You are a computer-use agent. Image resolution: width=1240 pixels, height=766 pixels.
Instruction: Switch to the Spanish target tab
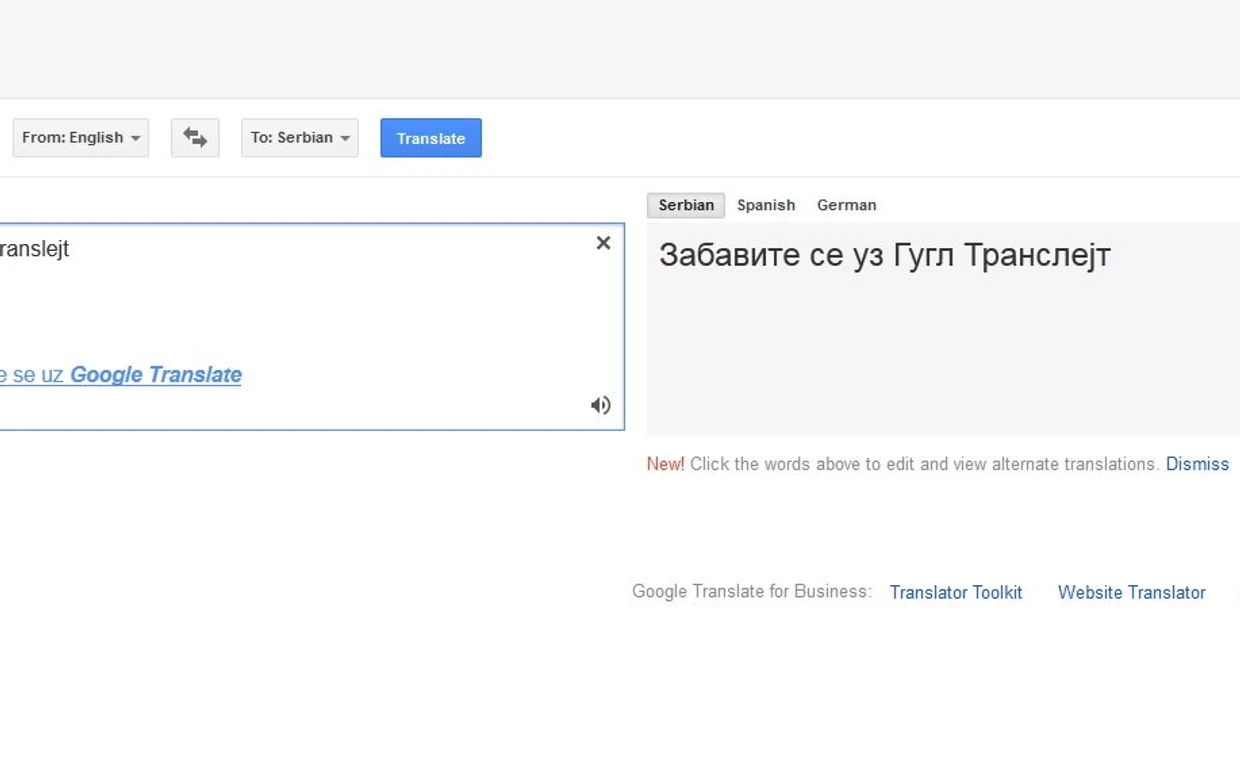pos(766,205)
